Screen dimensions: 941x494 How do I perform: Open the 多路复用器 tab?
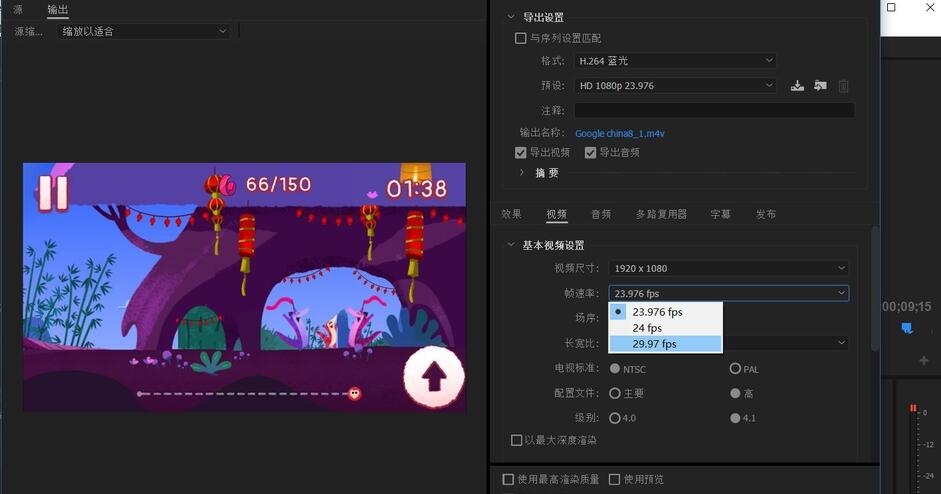coord(661,214)
